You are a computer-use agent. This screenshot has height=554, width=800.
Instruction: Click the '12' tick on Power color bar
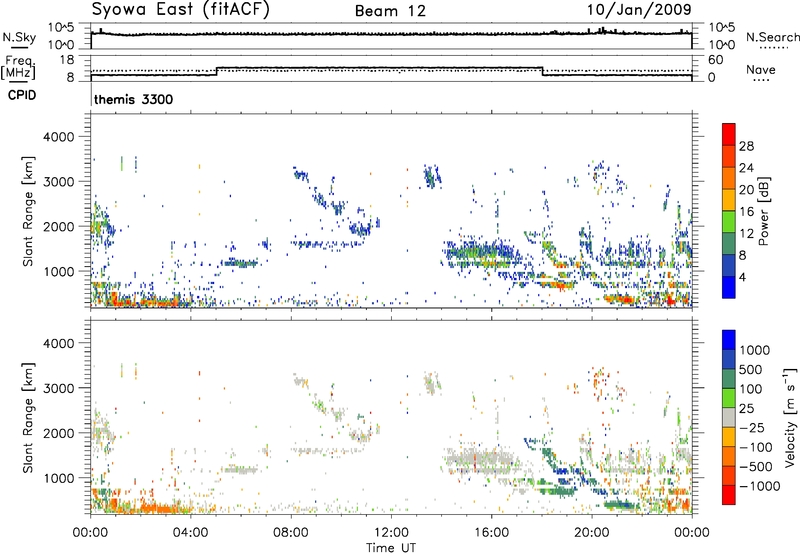(746, 233)
